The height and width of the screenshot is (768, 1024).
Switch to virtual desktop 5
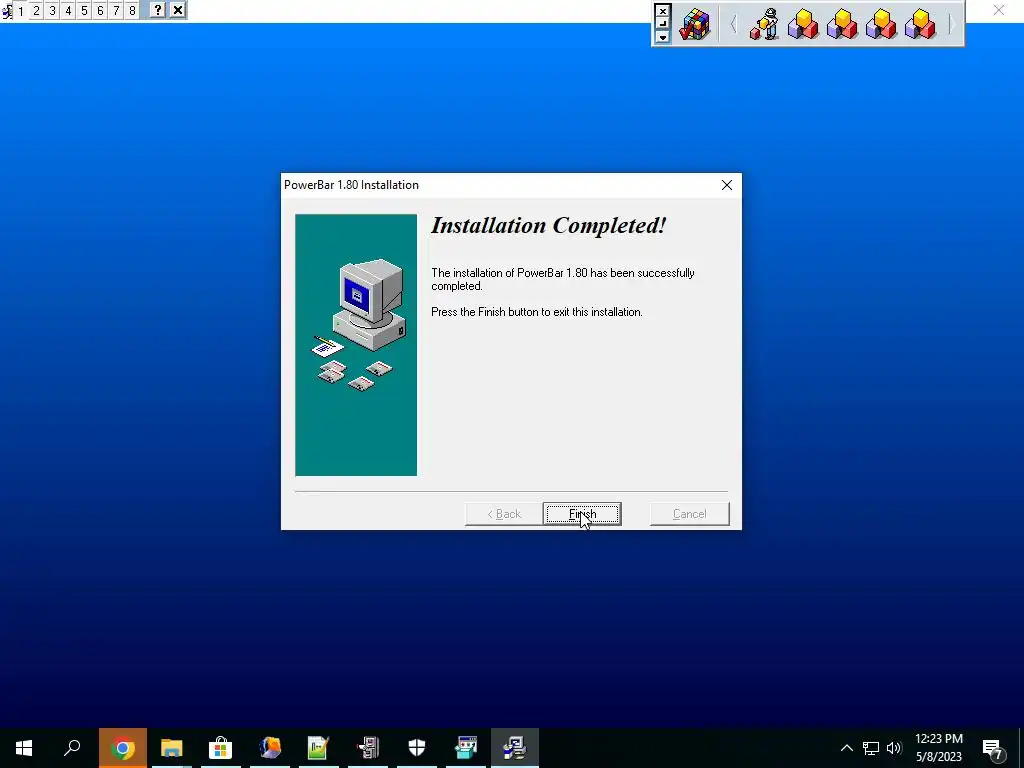click(x=84, y=10)
